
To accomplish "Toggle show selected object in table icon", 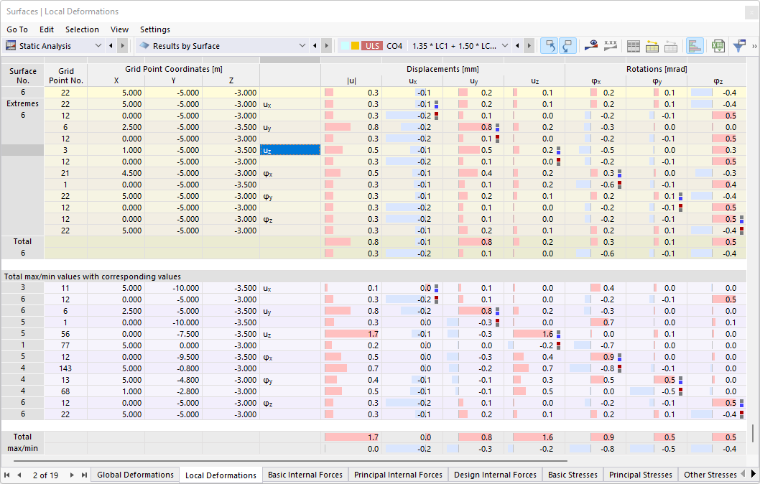I will click(x=567, y=46).
